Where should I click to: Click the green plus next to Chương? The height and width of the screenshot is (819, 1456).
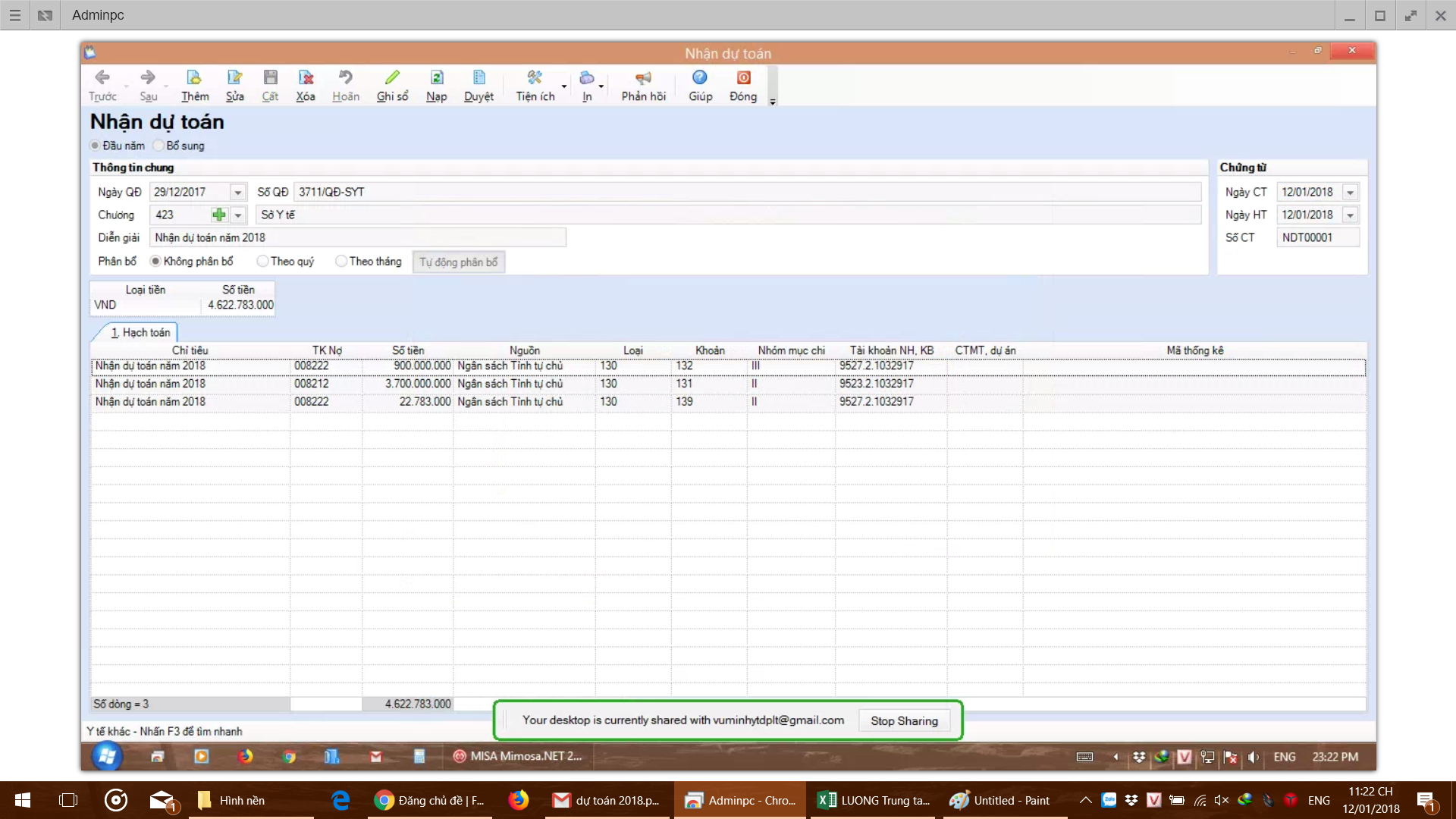tap(219, 215)
